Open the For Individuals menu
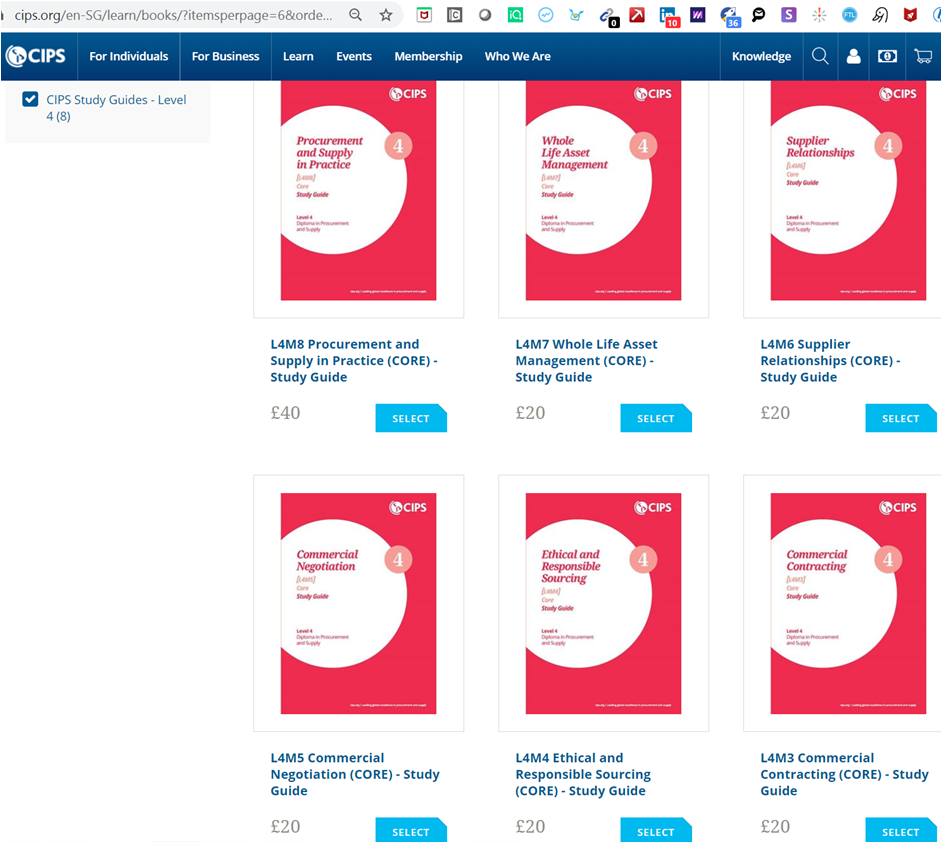 point(128,57)
